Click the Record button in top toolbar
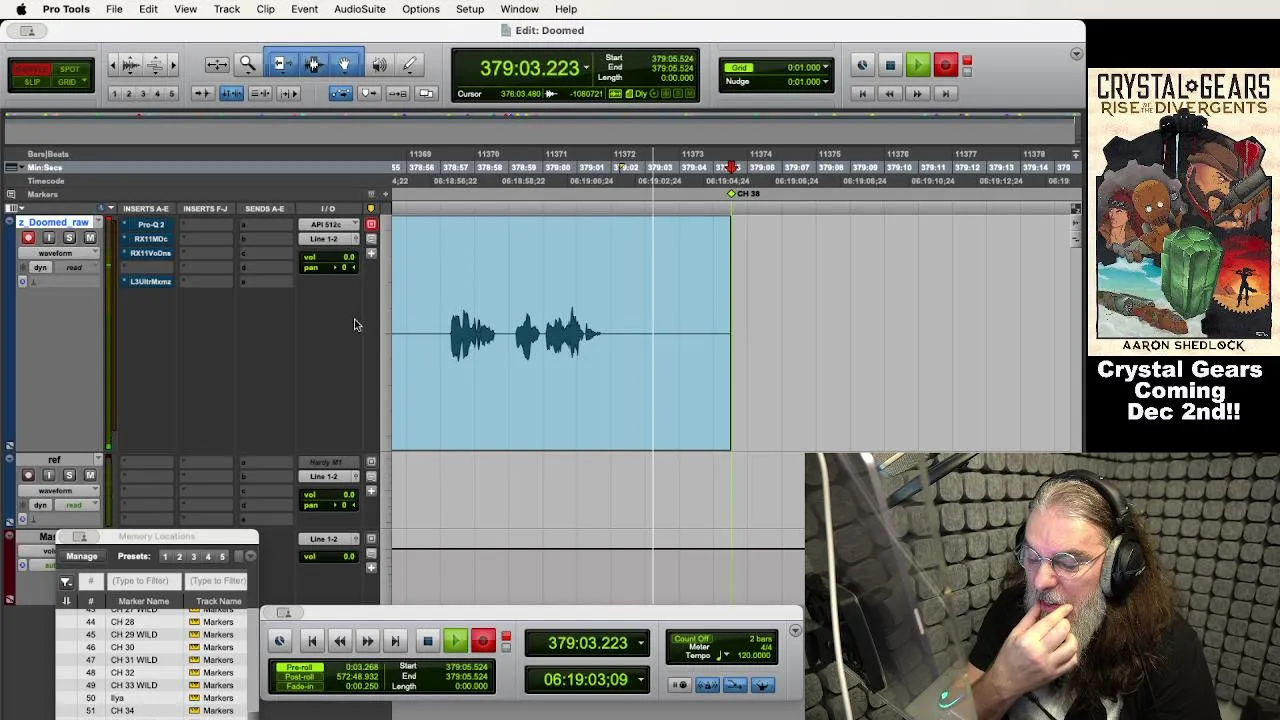1280x720 pixels. click(x=945, y=66)
